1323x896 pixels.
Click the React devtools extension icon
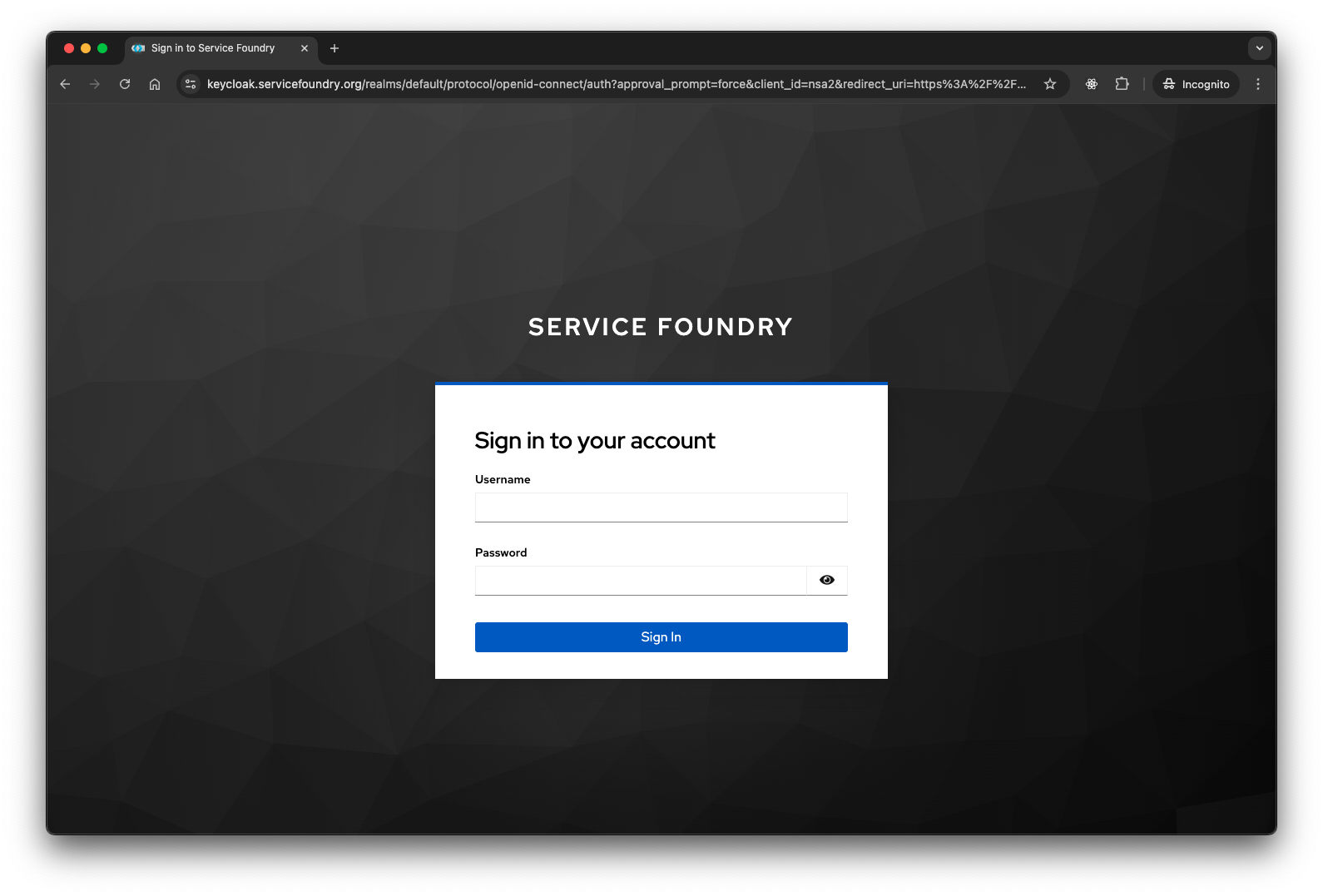[1092, 84]
